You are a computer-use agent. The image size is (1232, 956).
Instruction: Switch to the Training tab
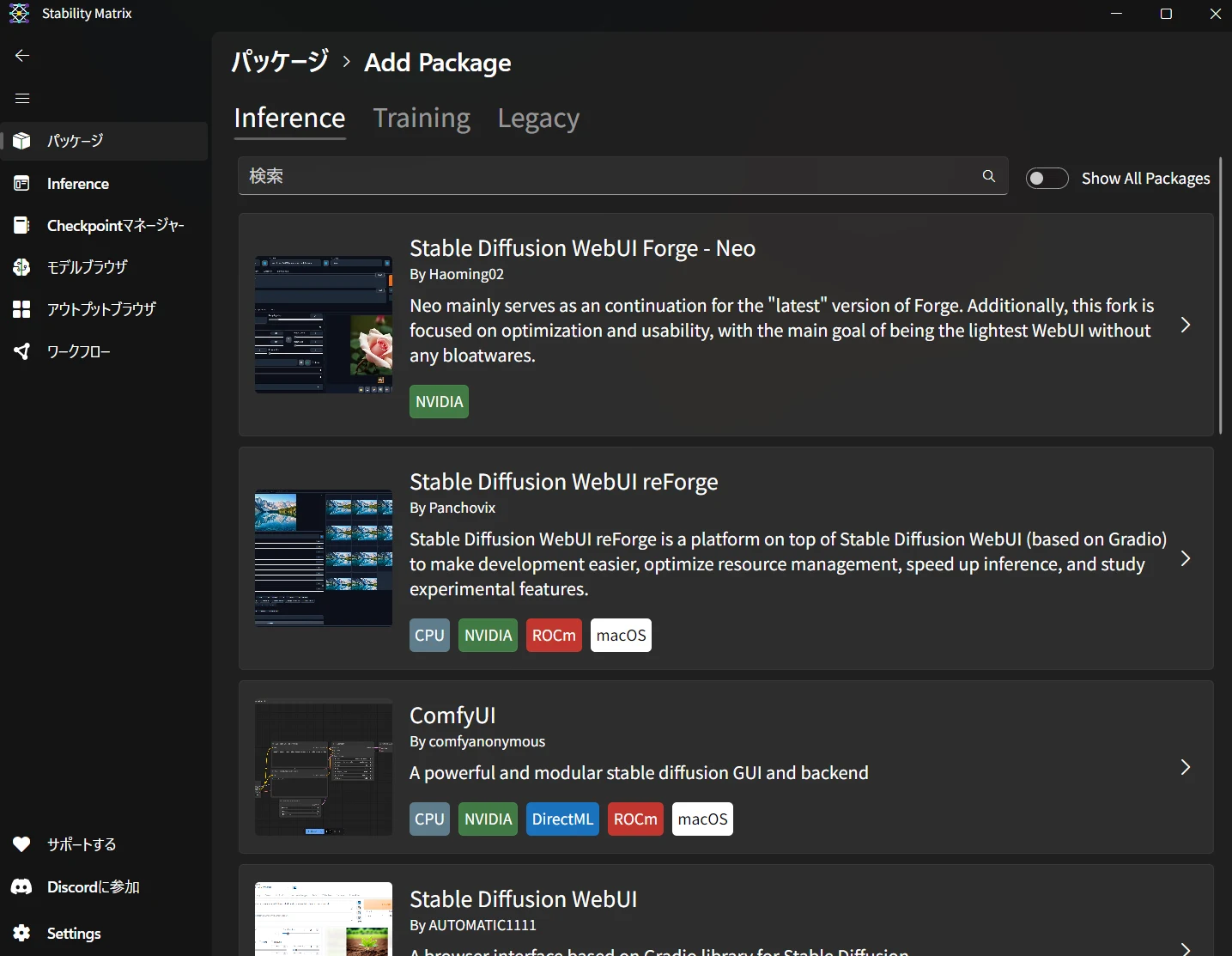click(x=422, y=118)
